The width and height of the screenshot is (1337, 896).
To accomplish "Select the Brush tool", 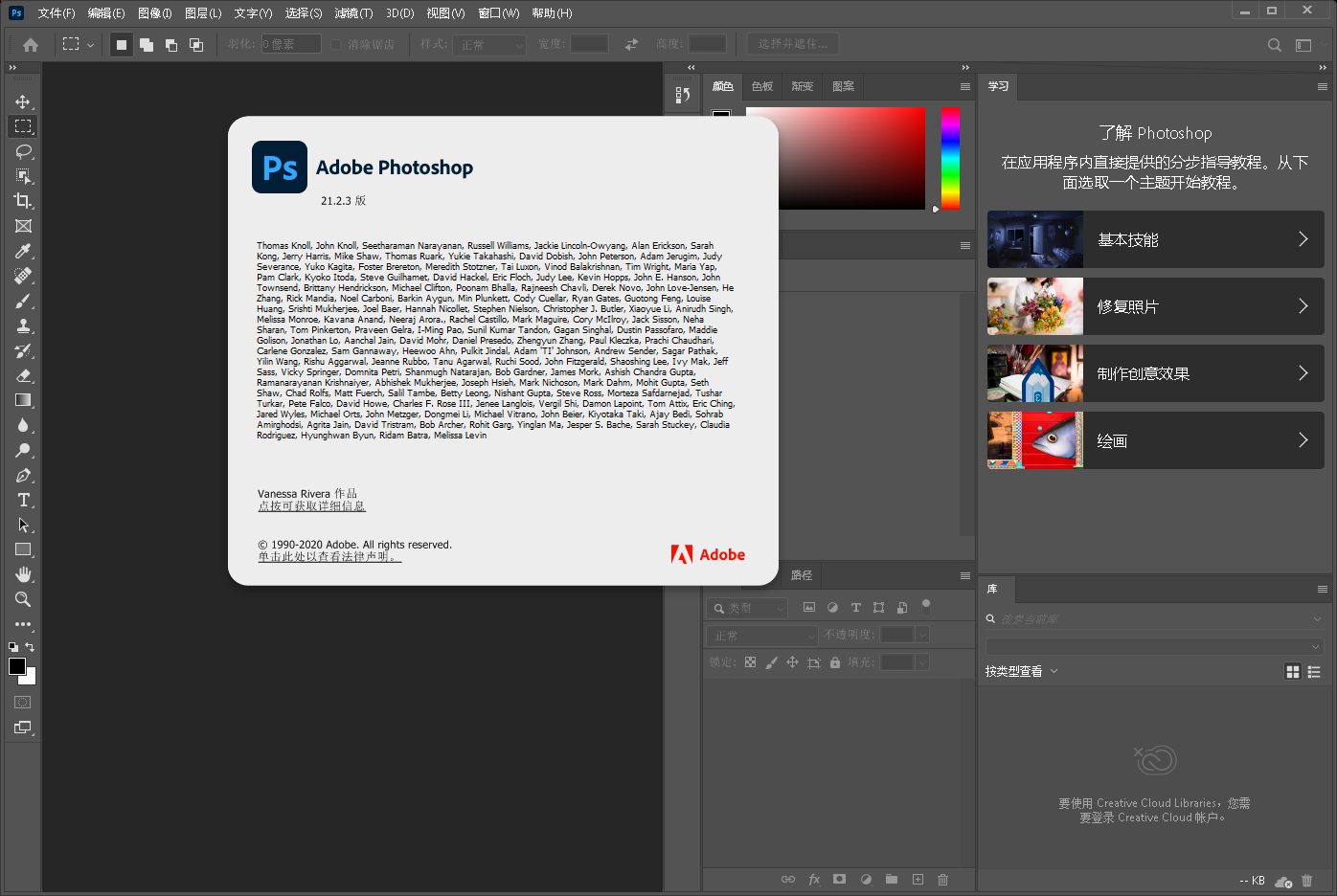I will pos(23,301).
